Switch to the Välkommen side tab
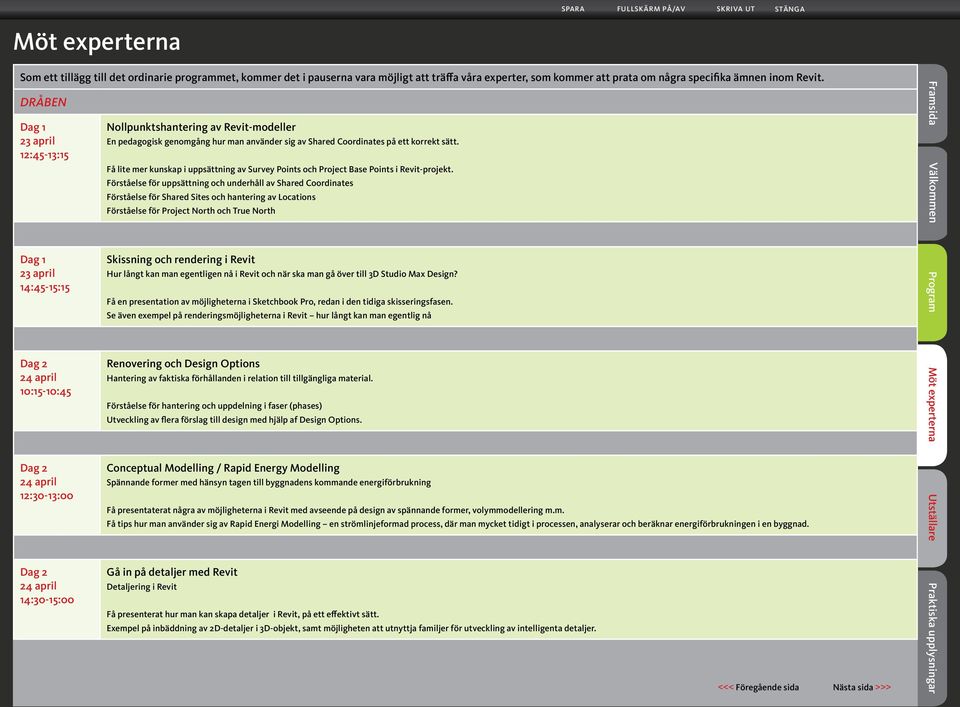The image size is (960, 707). [x=932, y=193]
